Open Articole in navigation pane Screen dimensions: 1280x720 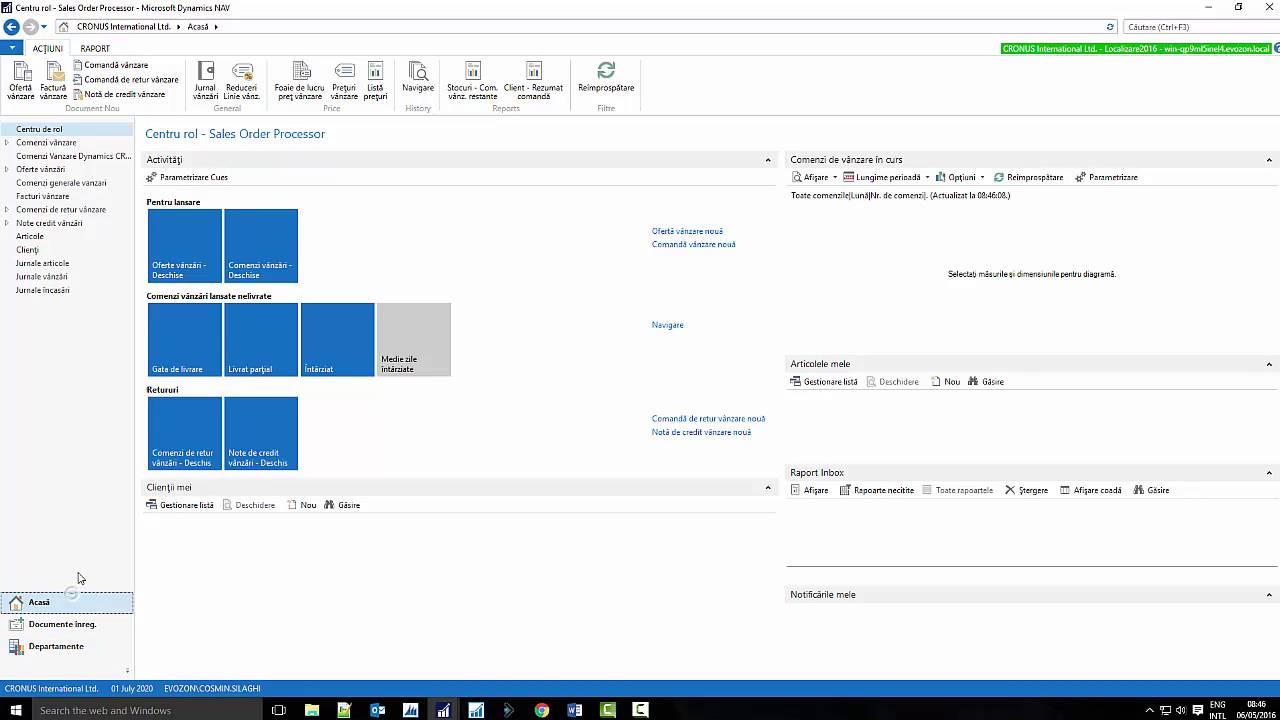point(30,236)
